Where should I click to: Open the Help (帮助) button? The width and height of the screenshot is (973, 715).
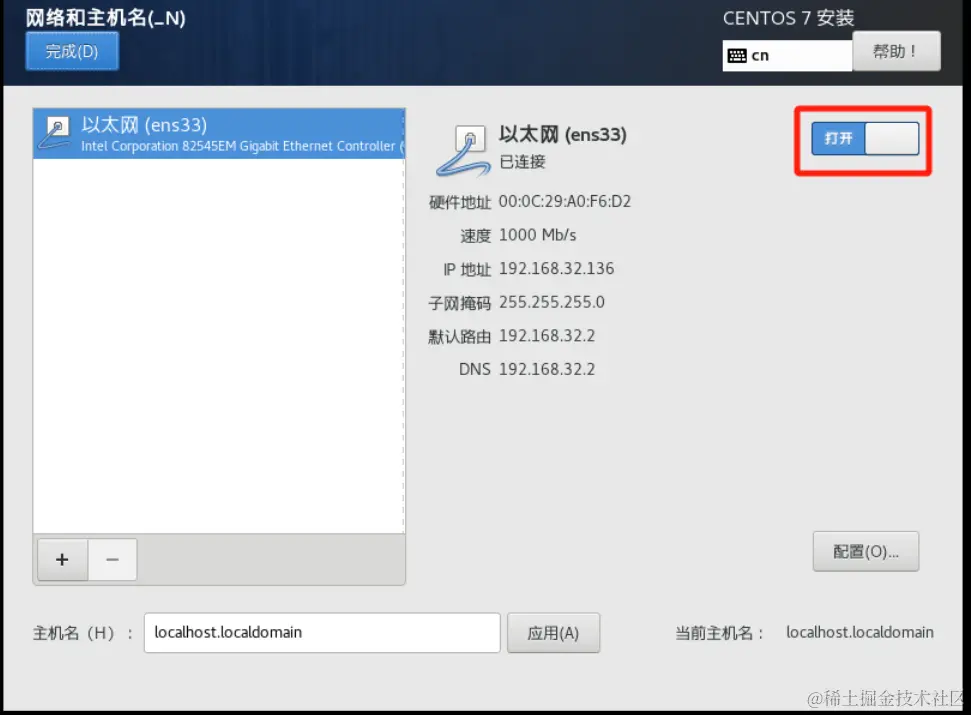(x=896, y=51)
